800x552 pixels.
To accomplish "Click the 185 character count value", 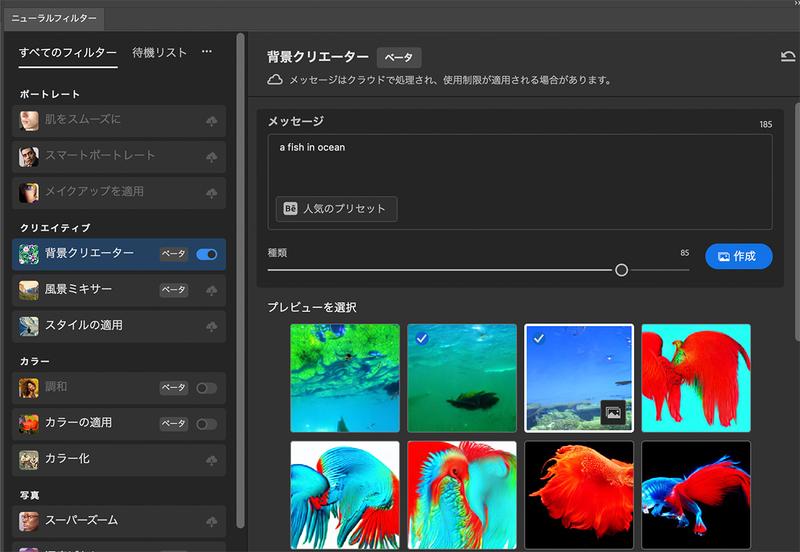I will pyautogui.click(x=766, y=124).
